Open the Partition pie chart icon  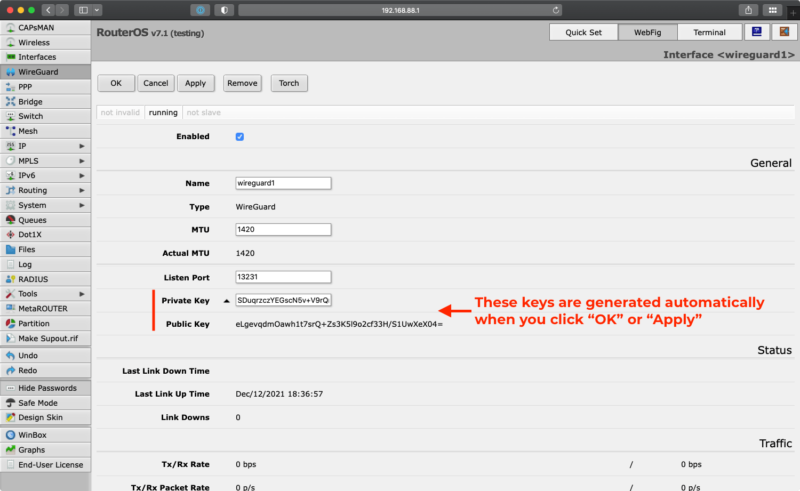(x=10, y=324)
